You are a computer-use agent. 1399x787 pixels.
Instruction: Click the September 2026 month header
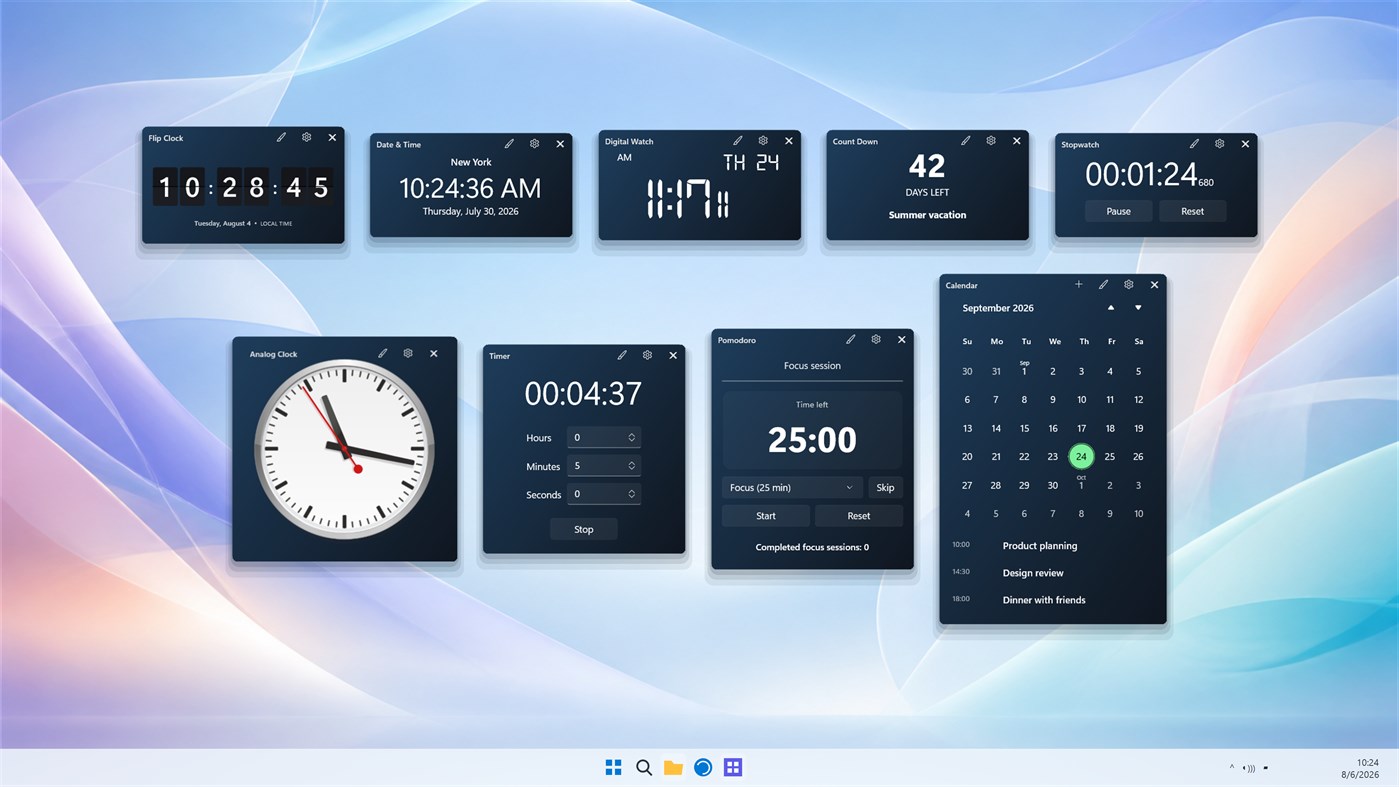(x=998, y=308)
